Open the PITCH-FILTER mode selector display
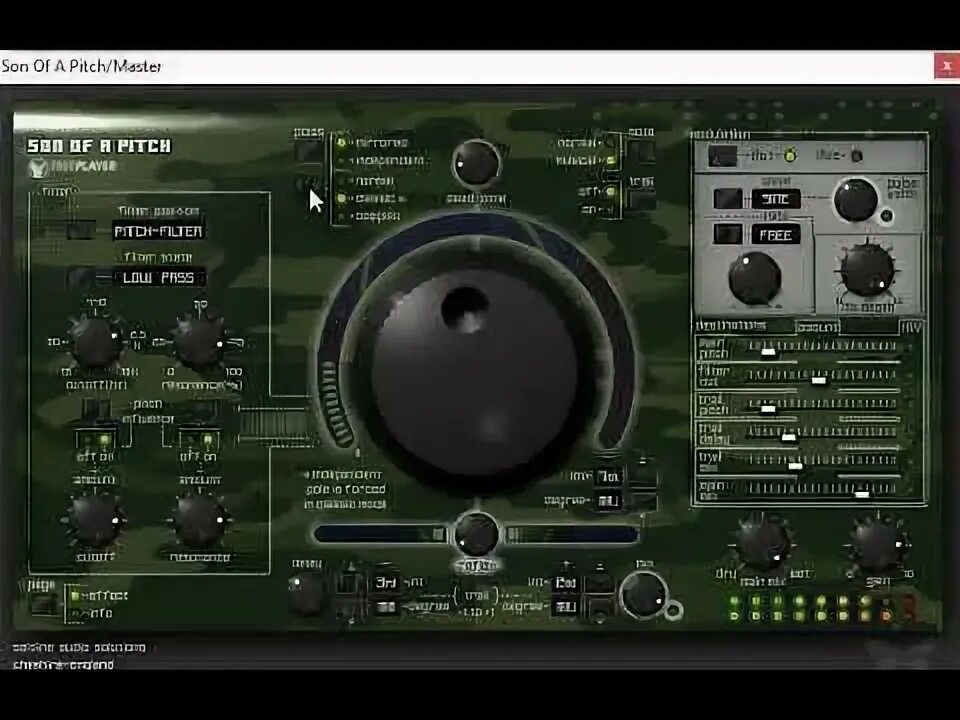Image resolution: width=960 pixels, height=720 pixels. 159,231
